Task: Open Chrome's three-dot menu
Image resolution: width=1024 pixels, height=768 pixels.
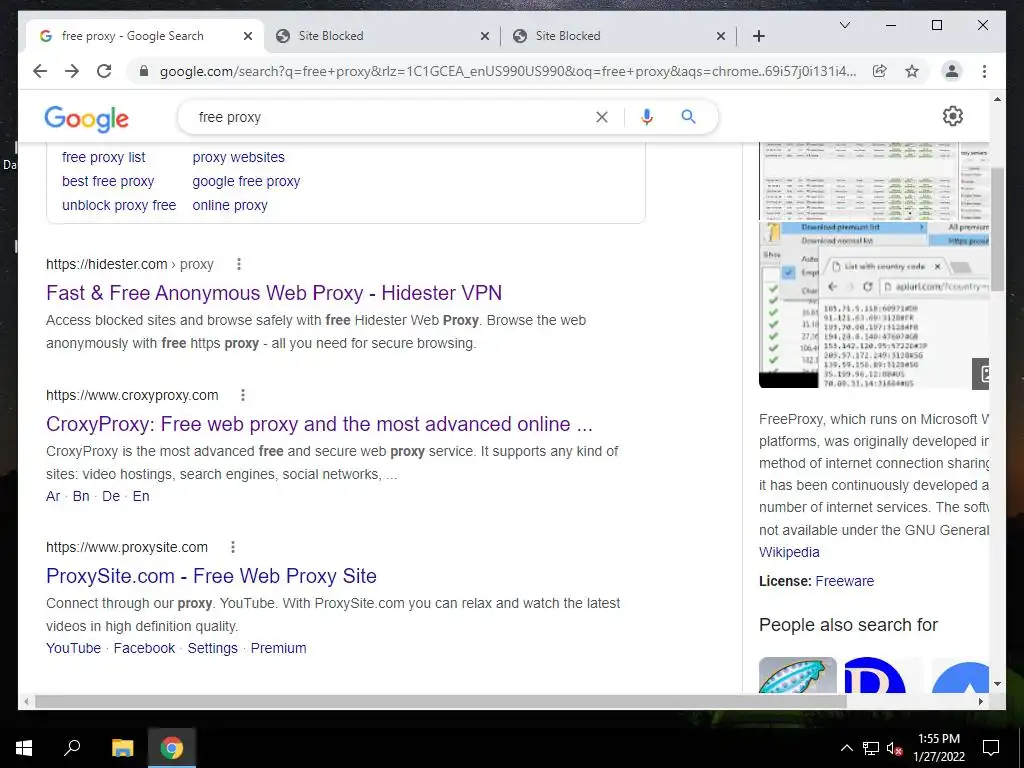Action: pos(984,71)
